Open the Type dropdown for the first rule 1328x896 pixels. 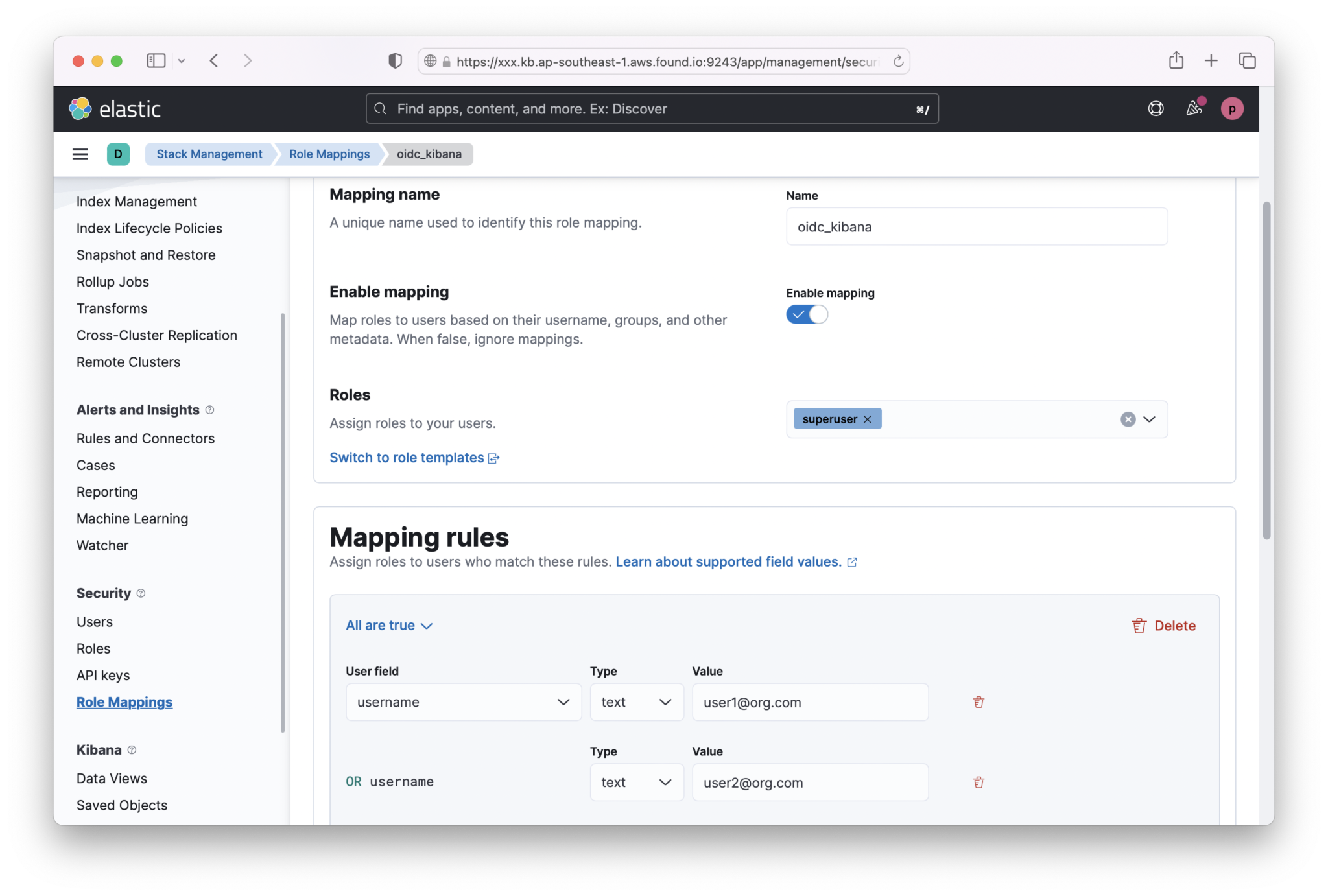click(636, 702)
